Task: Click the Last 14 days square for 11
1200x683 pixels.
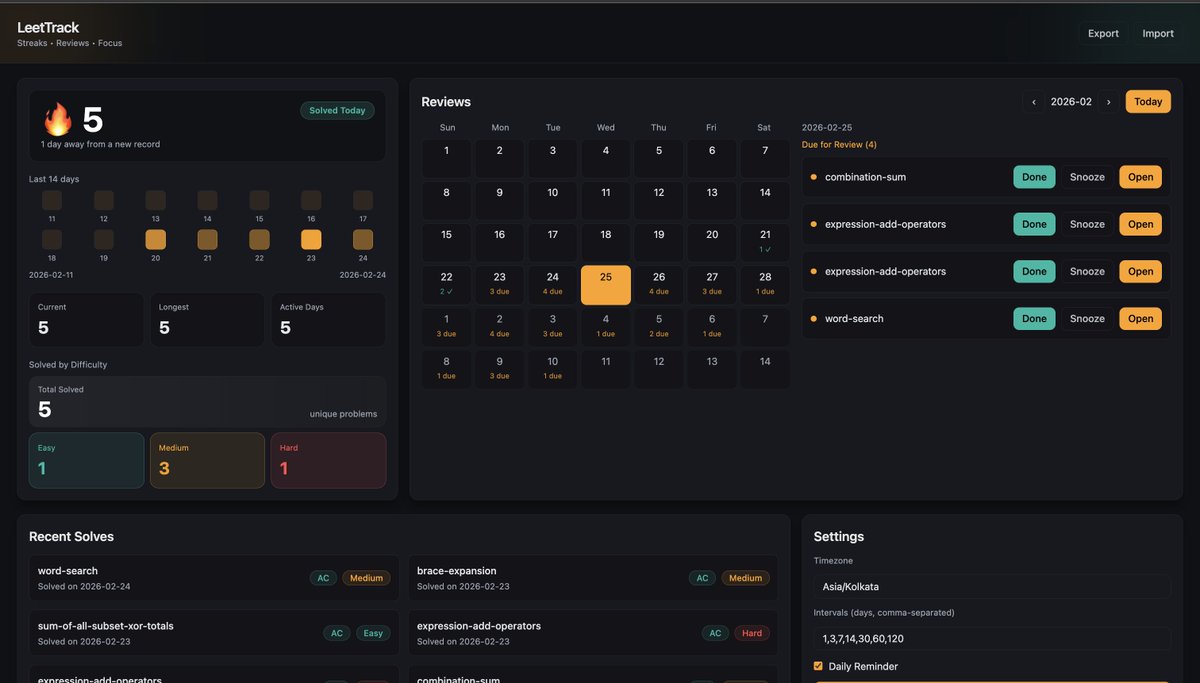Action: (x=52, y=200)
